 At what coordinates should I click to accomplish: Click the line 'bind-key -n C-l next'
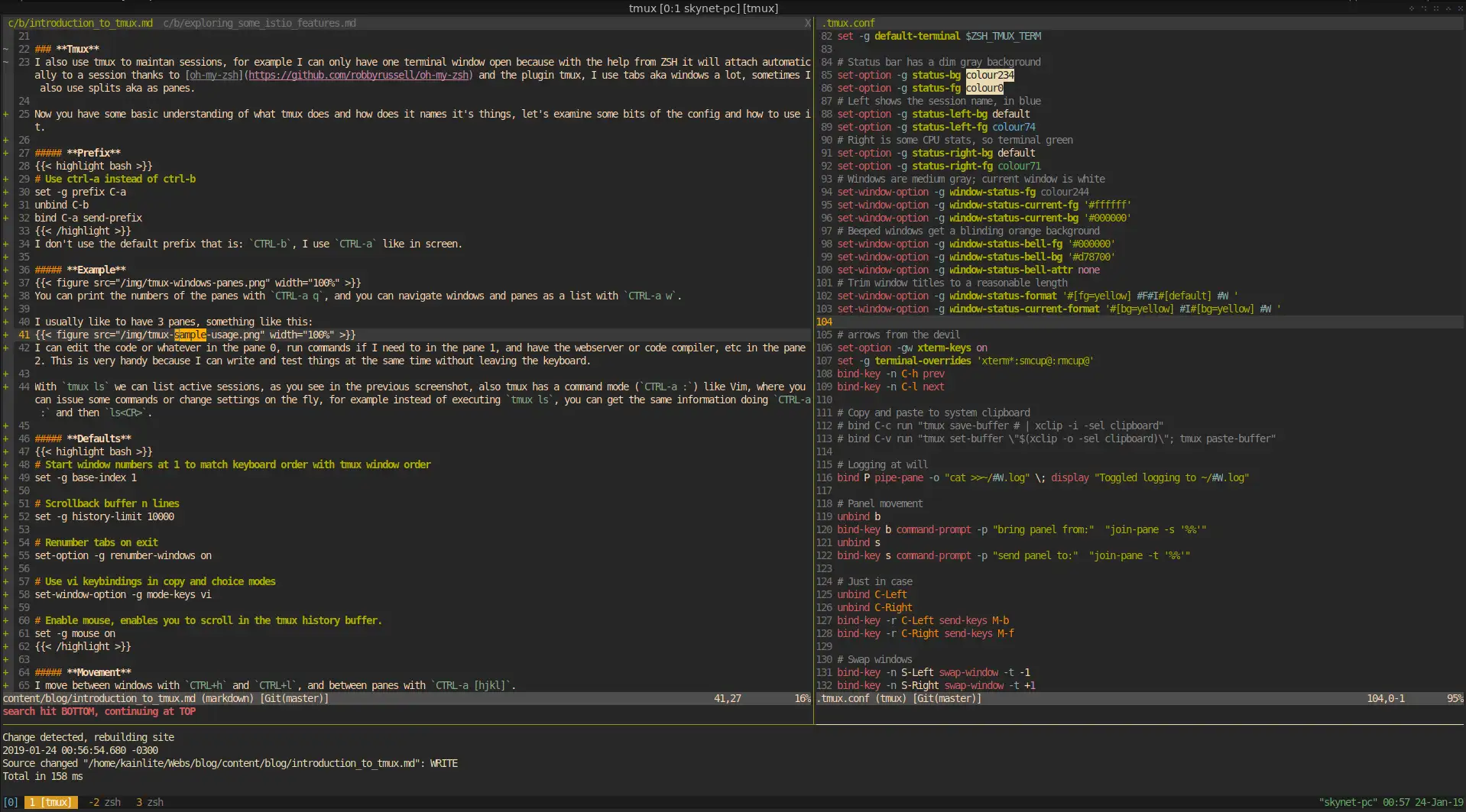tap(891, 387)
